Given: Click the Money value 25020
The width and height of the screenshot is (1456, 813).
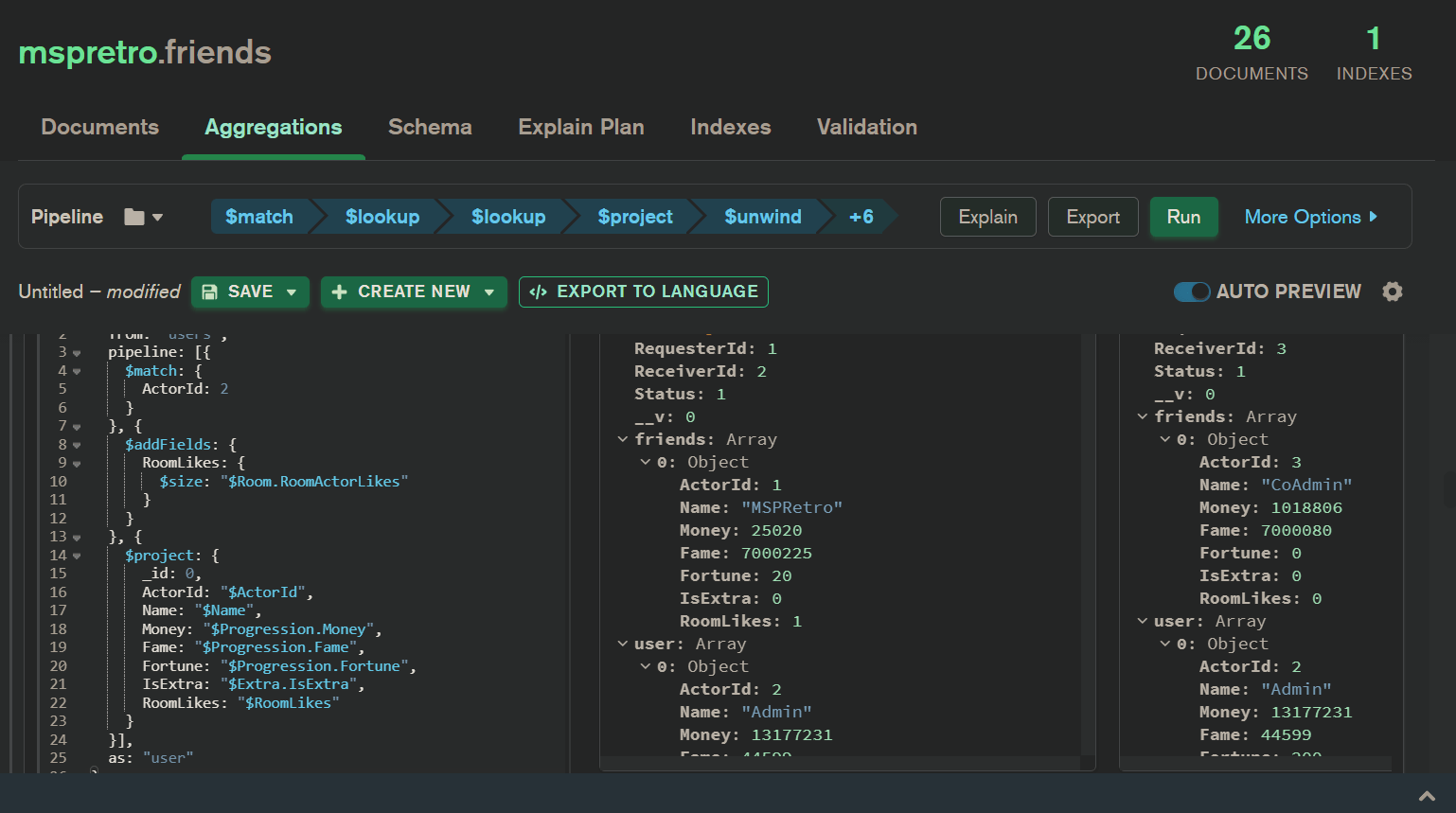Looking at the screenshot, I should point(776,531).
